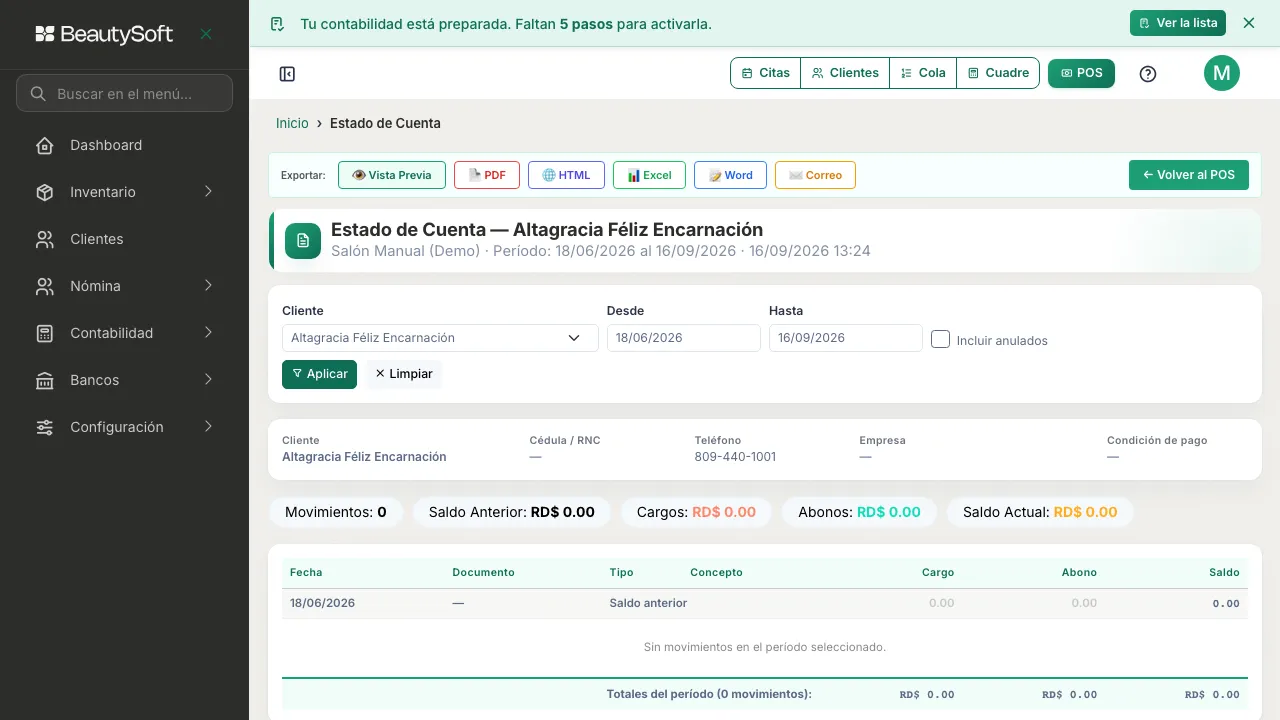The image size is (1280, 720).
Task: Expand the Bancos submenu chevron
Action: click(208, 380)
